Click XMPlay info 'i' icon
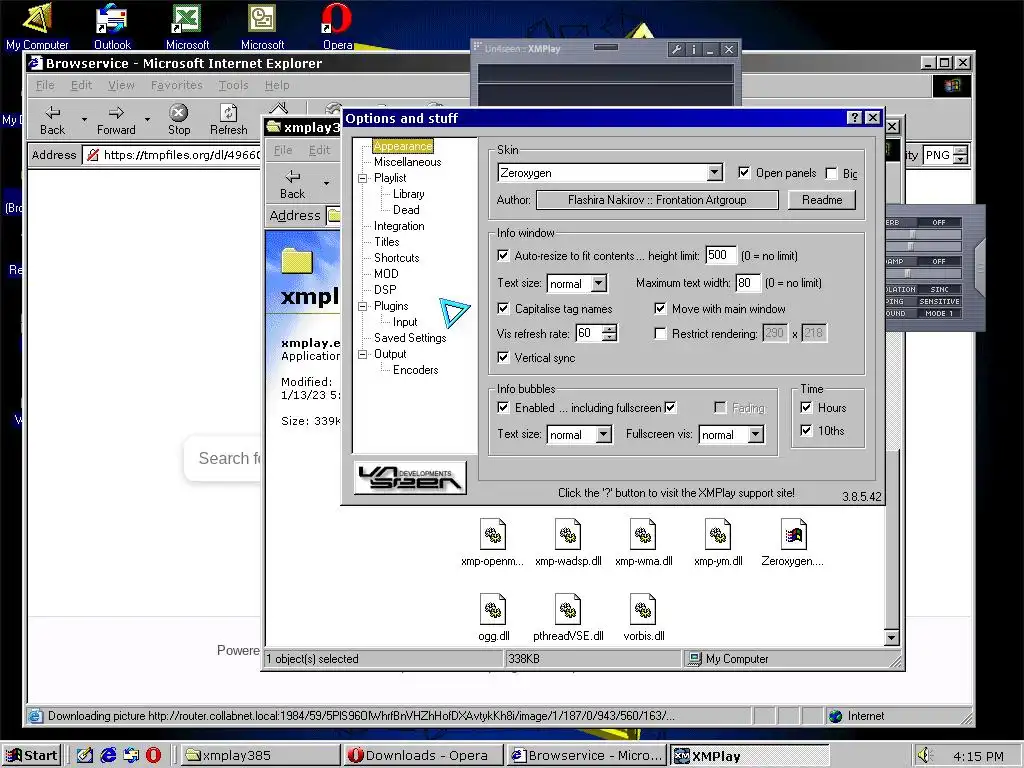The width and height of the screenshot is (1024, 768). click(x=694, y=49)
